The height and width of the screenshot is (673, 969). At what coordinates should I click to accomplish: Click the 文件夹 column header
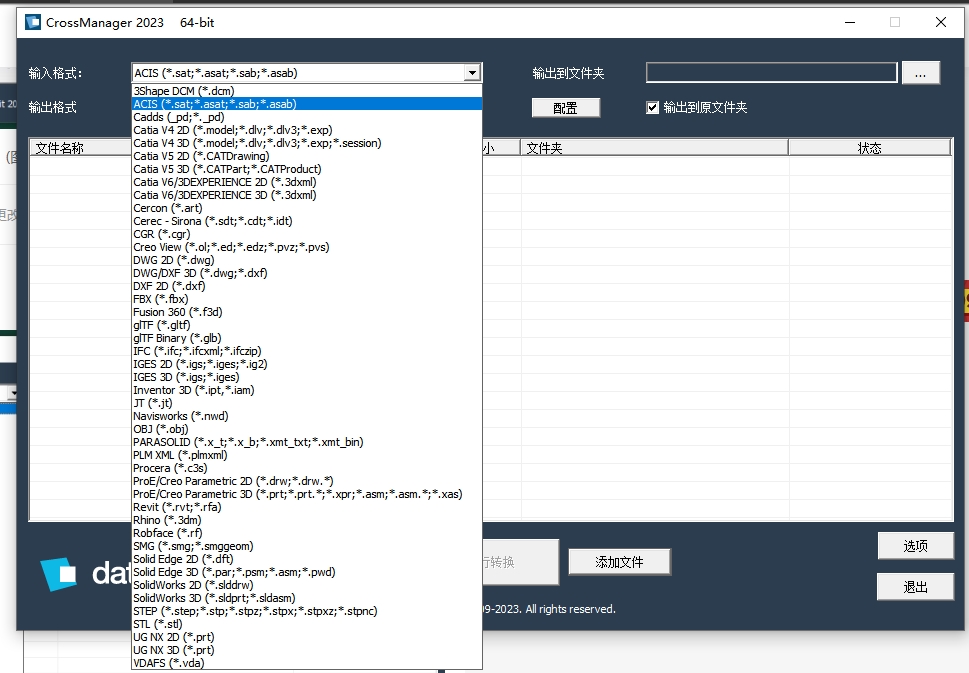point(654,148)
